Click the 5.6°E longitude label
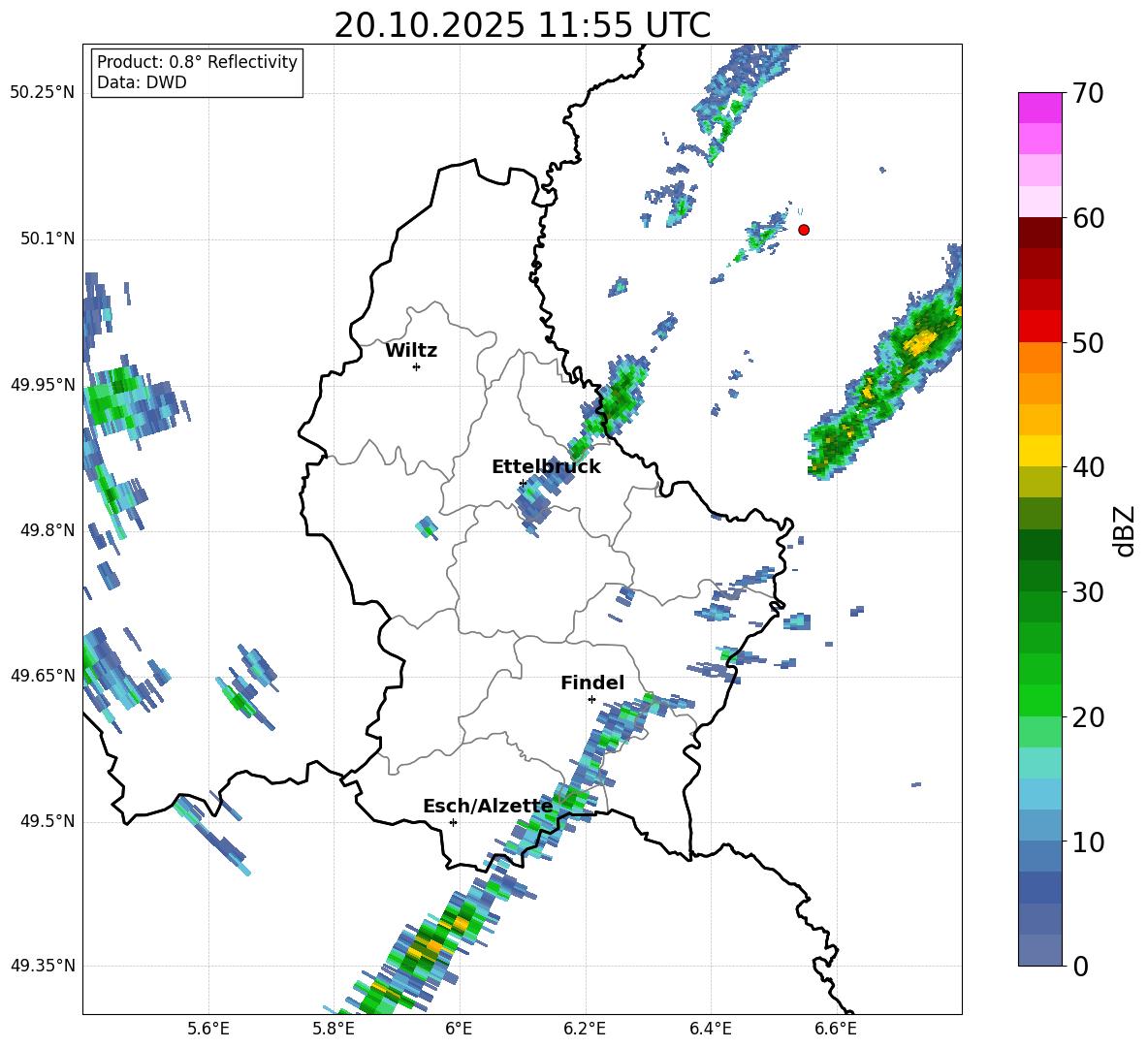The height and width of the screenshot is (1048, 1148). click(x=208, y=1029)
